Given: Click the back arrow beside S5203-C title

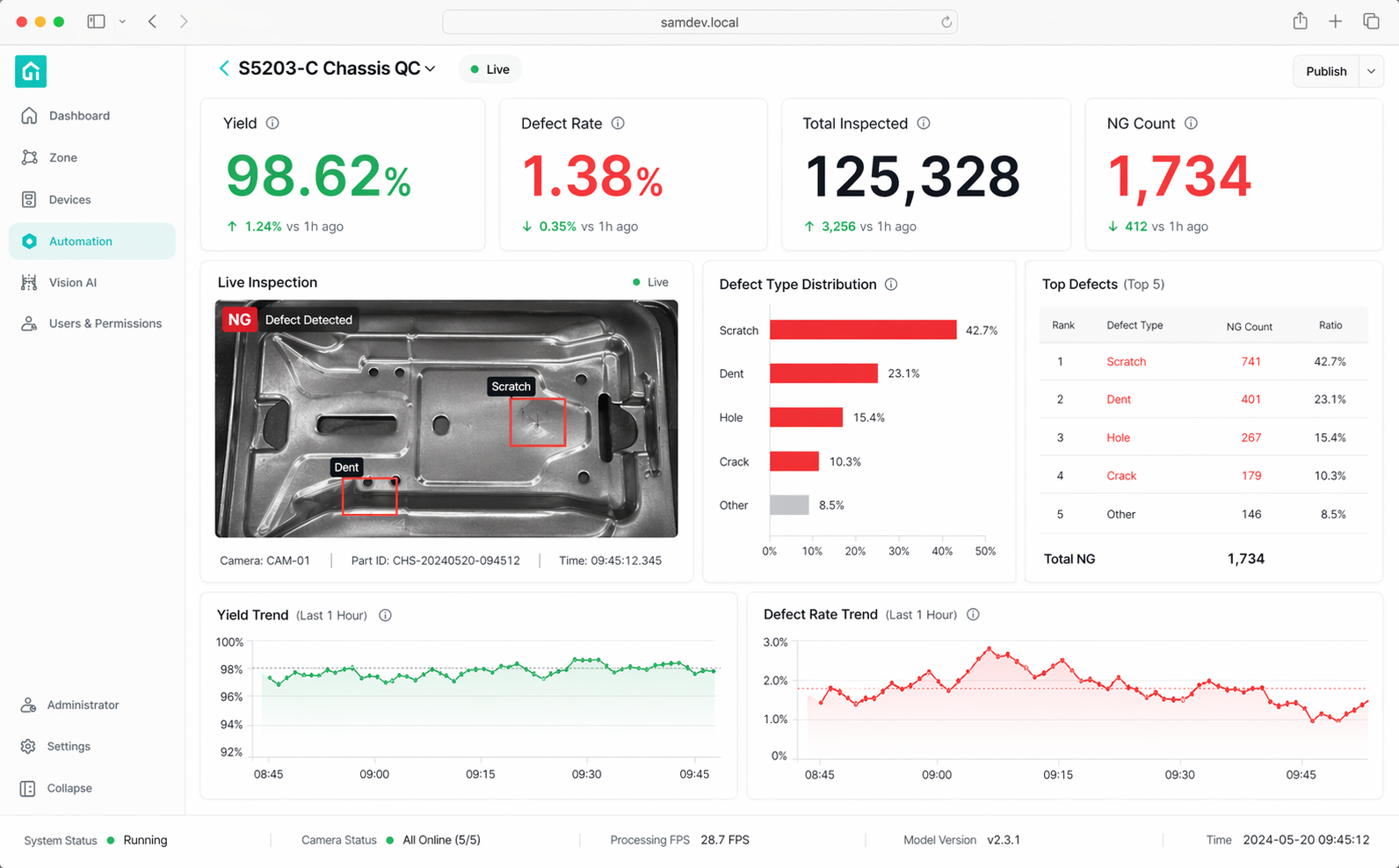Looking at the screenshot, I should pos(224,69).
